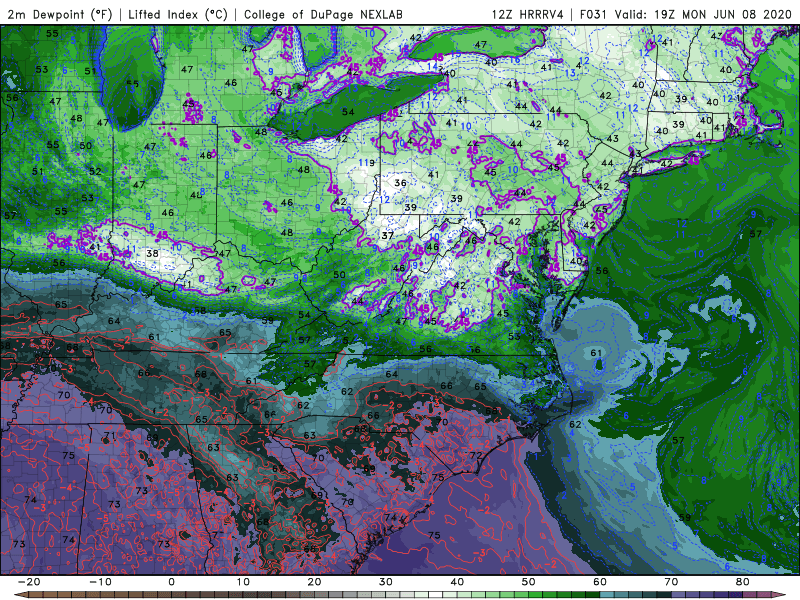The width and height of the screenshot is (800, 600).
Task: Click the "10" colorbar tick label
Action: click(243, 582)
